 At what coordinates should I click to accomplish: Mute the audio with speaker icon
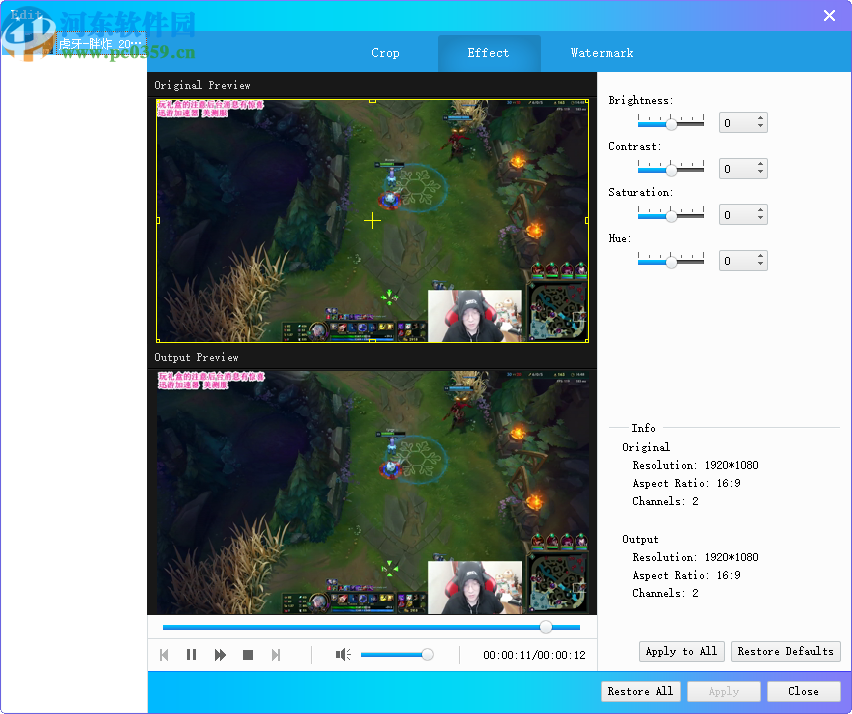343,655
